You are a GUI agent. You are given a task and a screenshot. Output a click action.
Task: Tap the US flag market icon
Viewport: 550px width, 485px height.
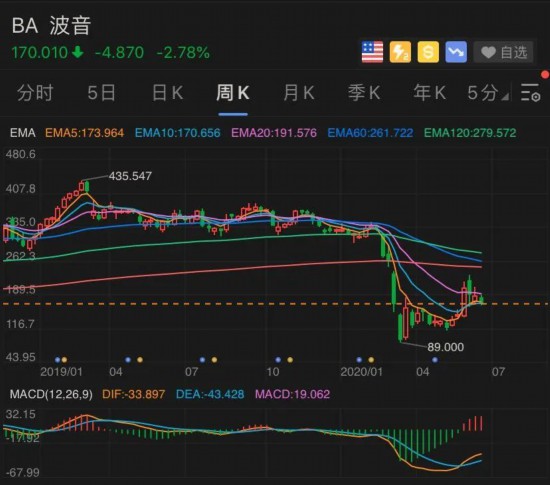[372, 52]
